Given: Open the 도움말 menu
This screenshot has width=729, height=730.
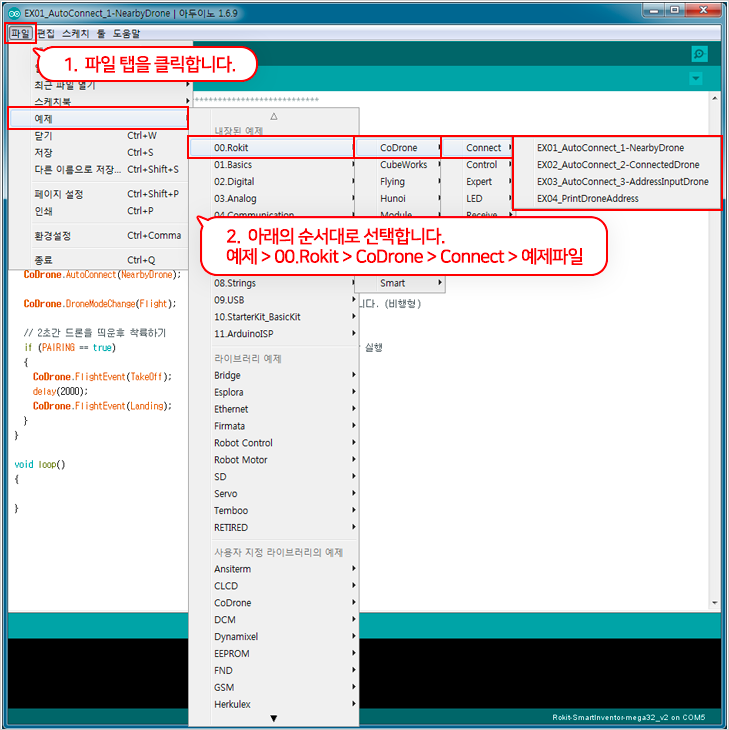Looking at the screenshot, I should point(127,33).
